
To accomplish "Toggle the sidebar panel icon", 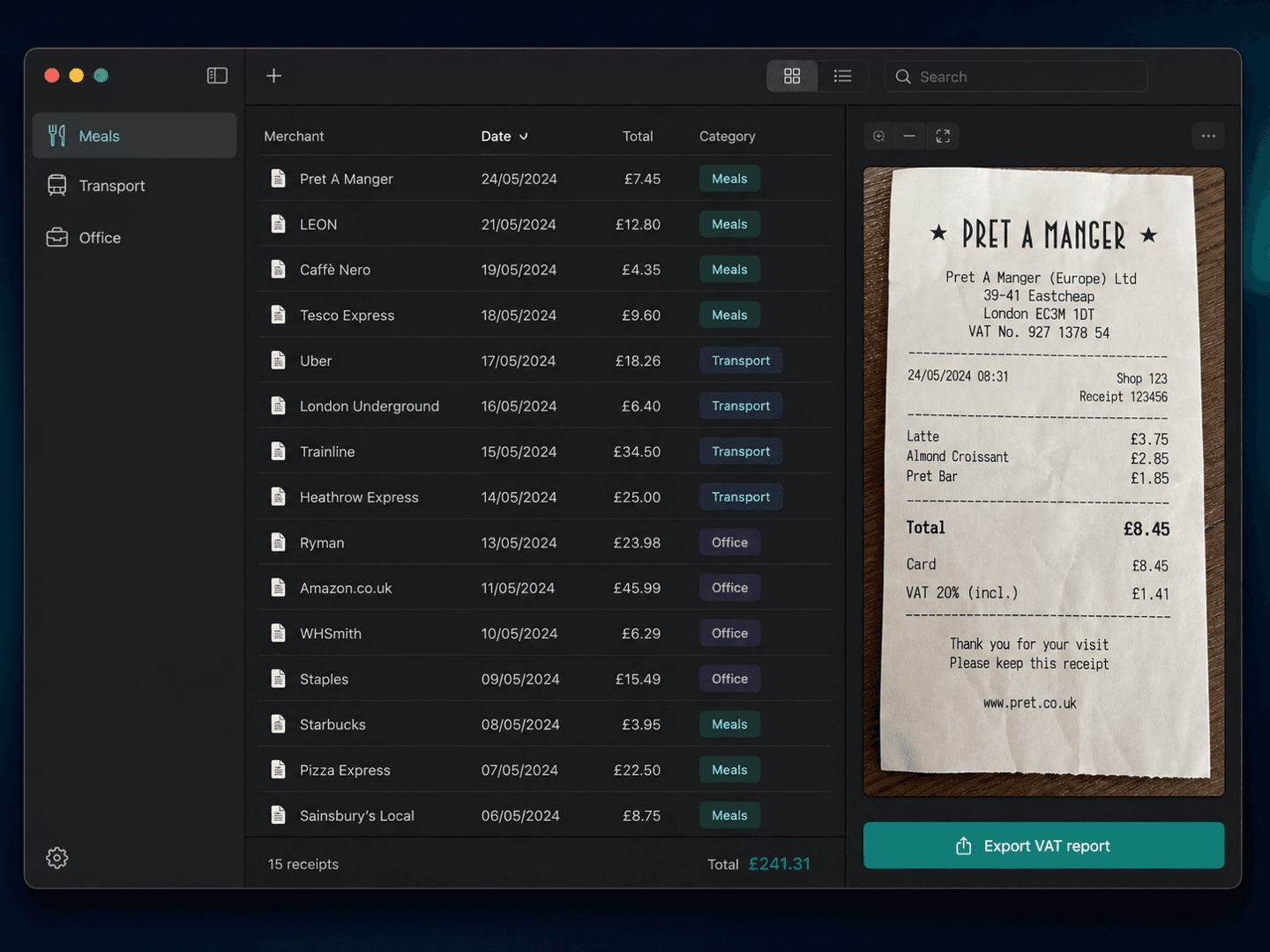I will point(217,76).
